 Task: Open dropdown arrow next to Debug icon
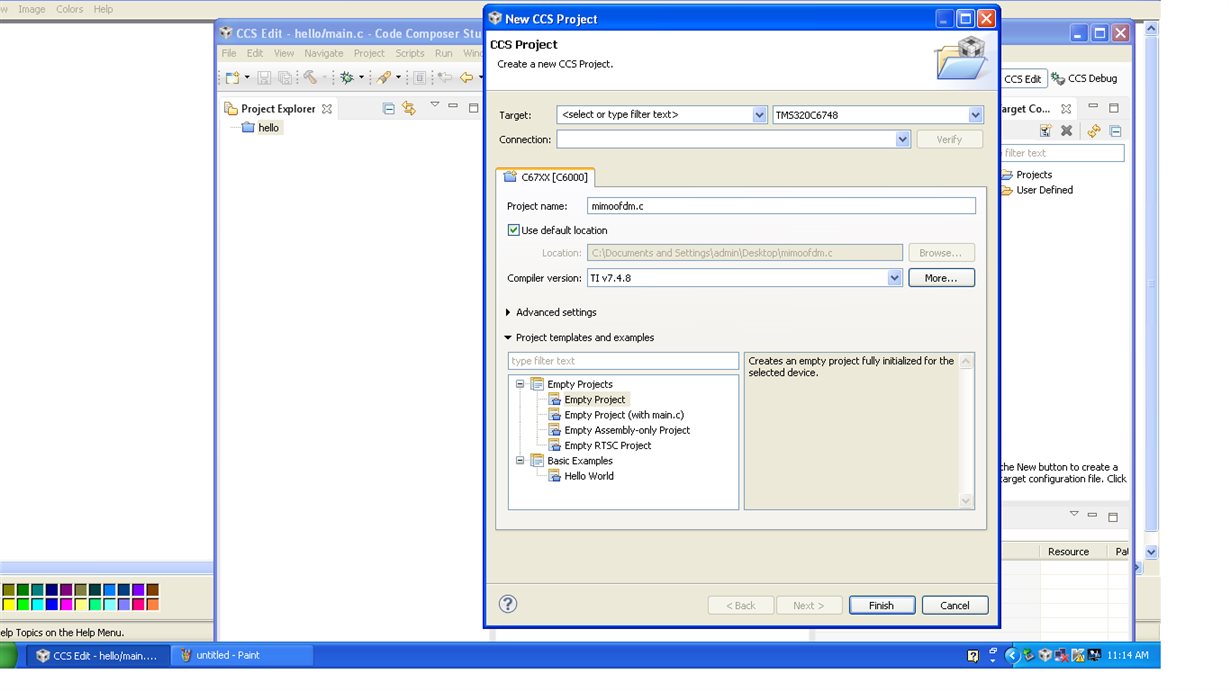pos(362,78)
